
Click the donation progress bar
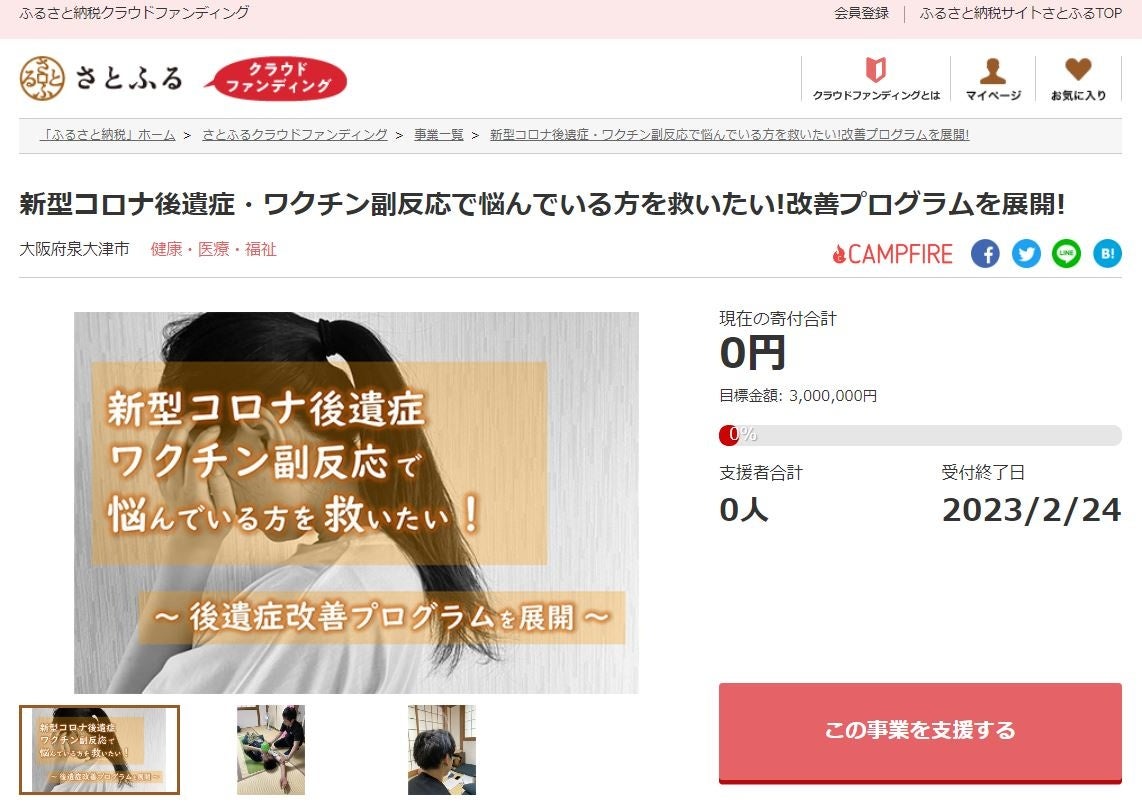coord(920,435)
